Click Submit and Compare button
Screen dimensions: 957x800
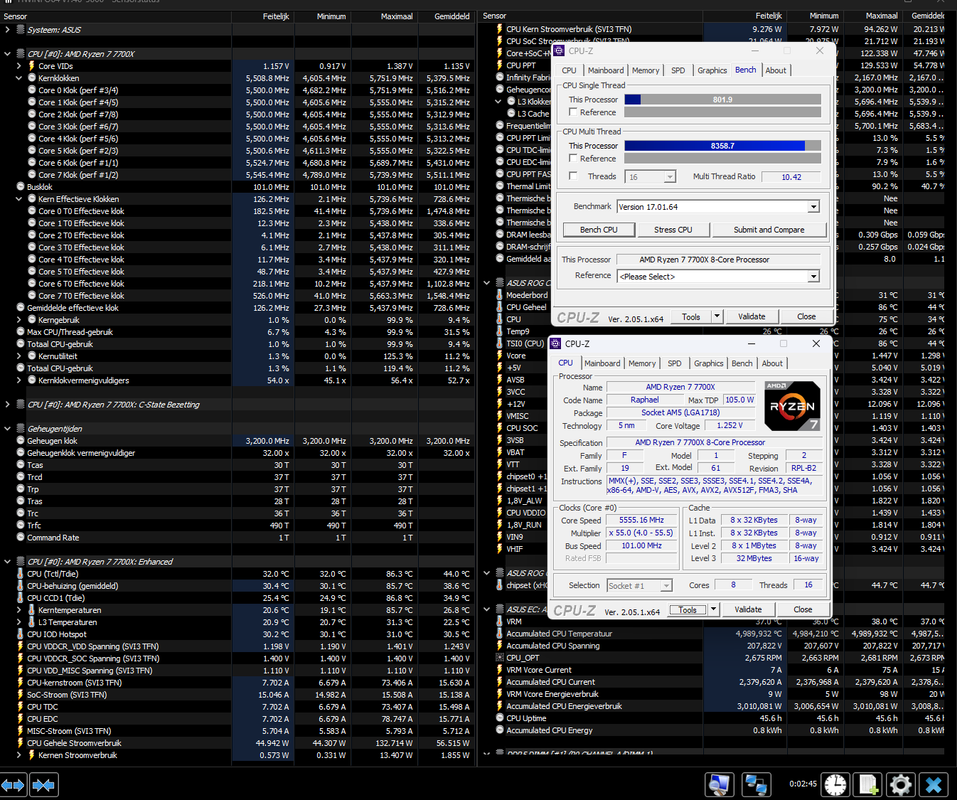pyautogui.click(x=768, y=230)
